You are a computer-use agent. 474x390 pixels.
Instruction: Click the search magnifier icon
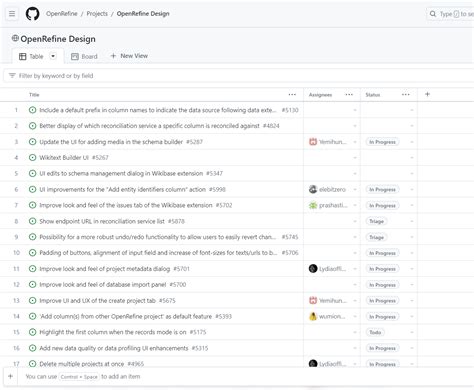(433, 14)
